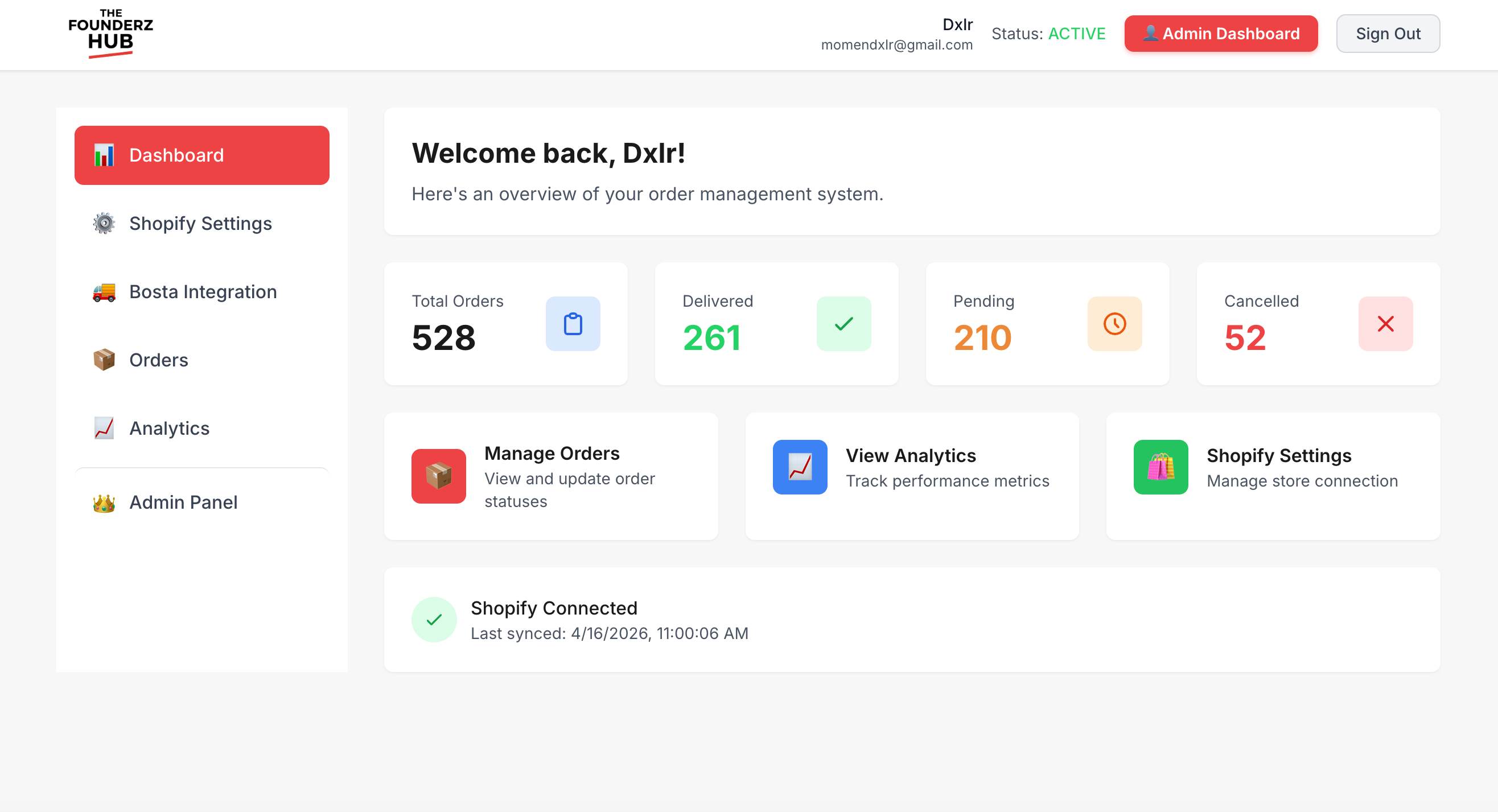This screenshot has height=812, width=1498.
Task: Click the email momendxlr@gmail.com
Action: 897,45
